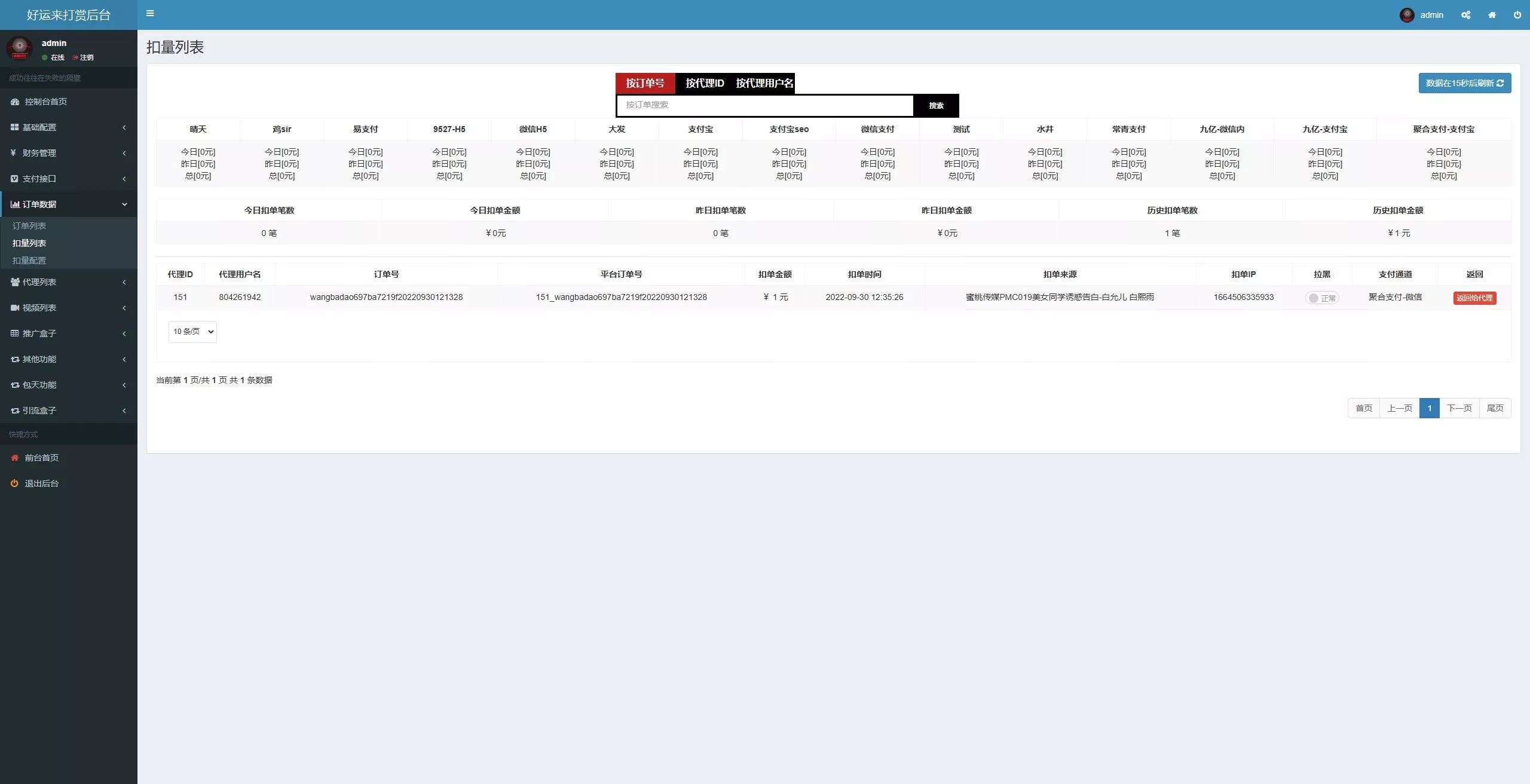Select 按代理ID search tab
Viewport: 1530px width, 784px height.
point(705,83)
